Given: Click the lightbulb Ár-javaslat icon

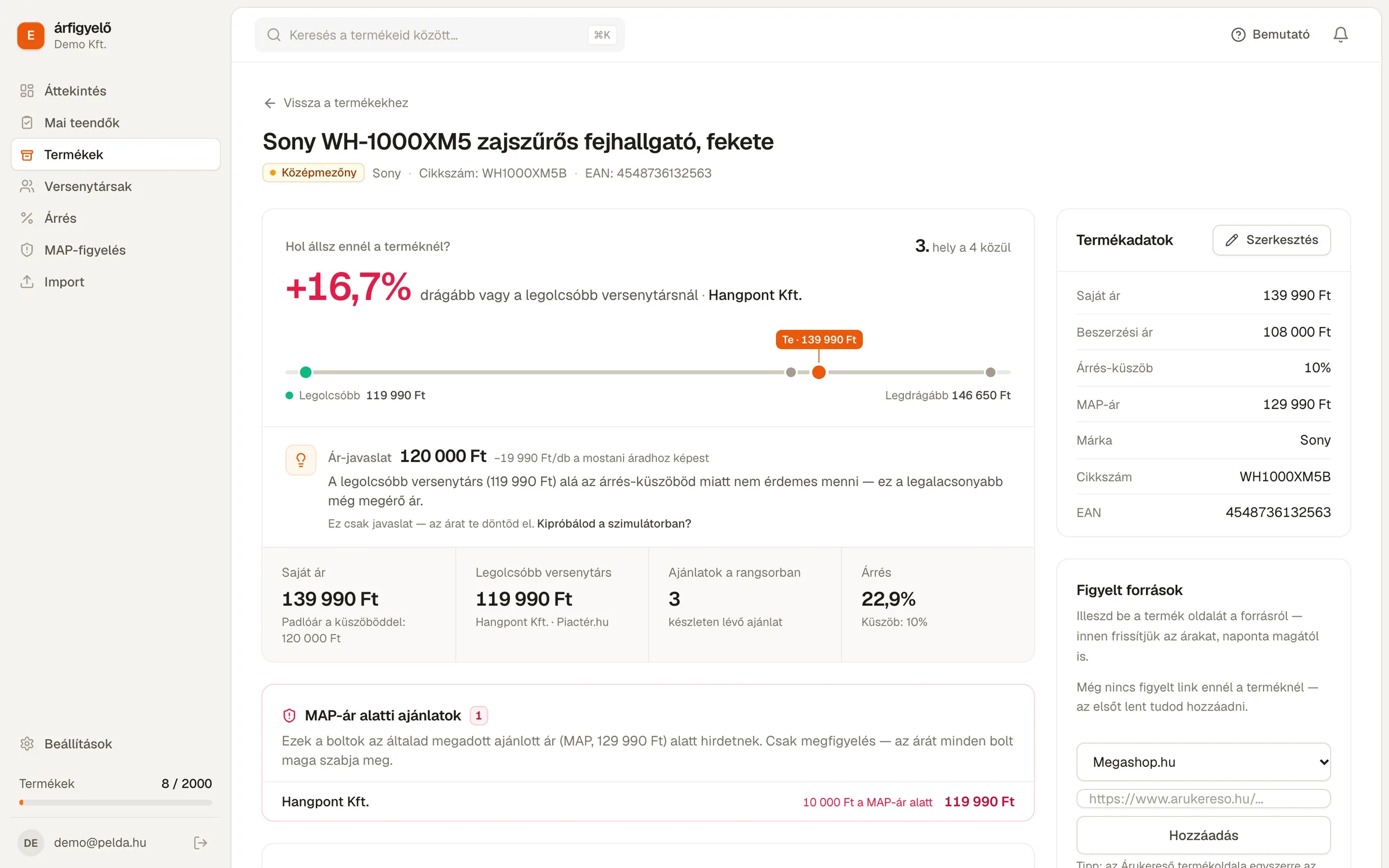Looking at the screenshot, I should 301,460.
